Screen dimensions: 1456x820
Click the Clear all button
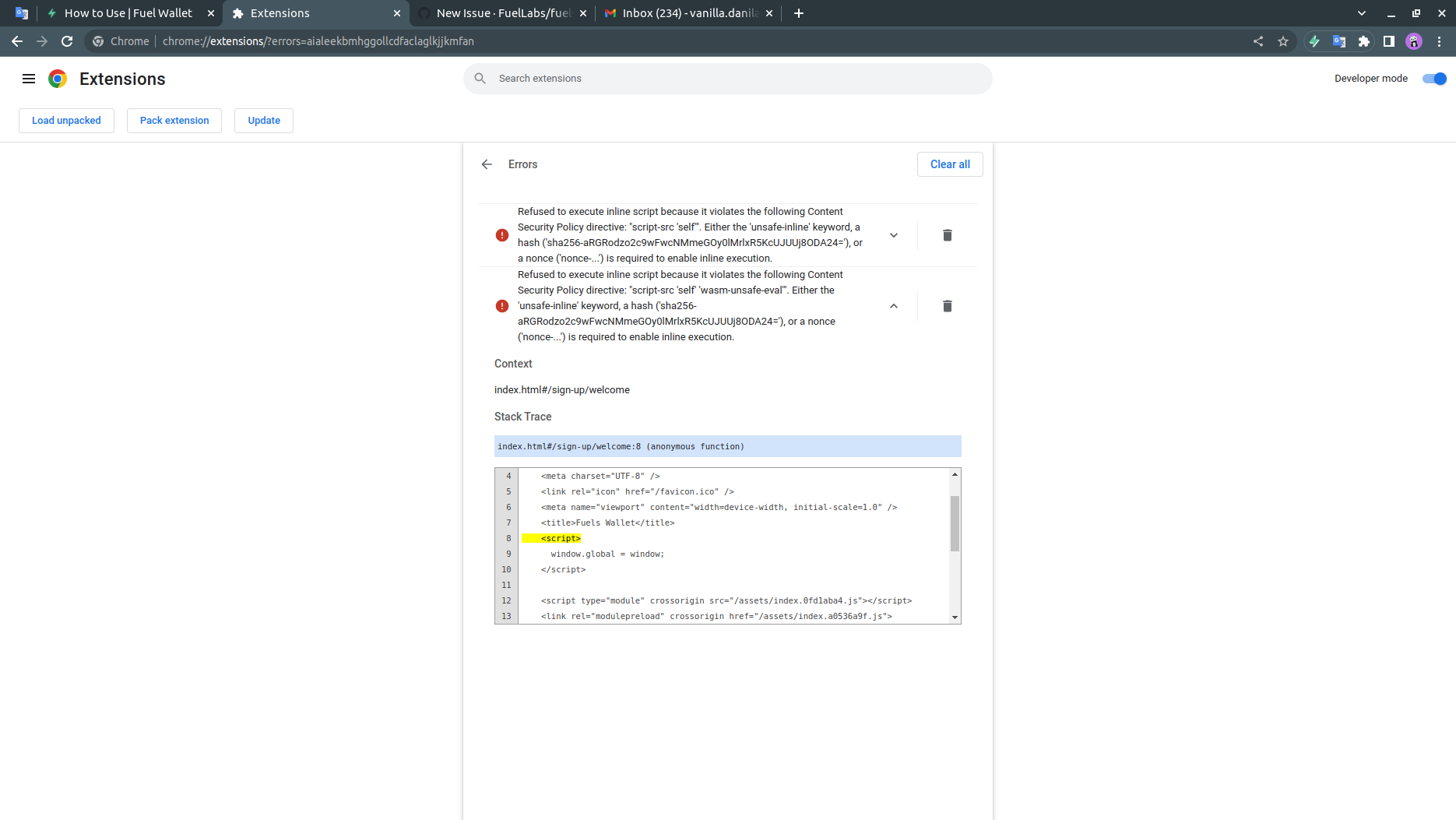(950, 164)
